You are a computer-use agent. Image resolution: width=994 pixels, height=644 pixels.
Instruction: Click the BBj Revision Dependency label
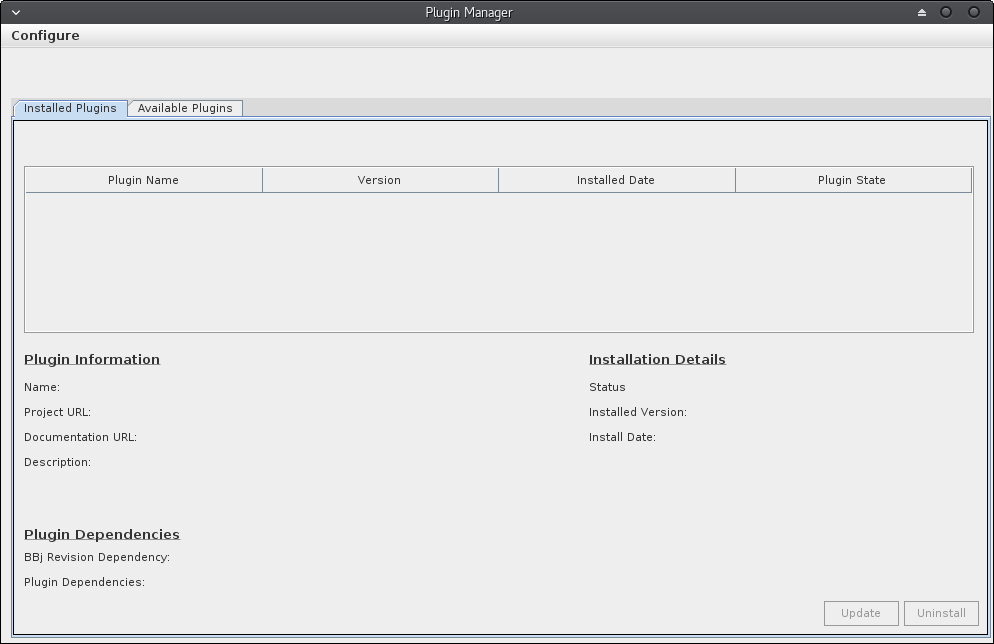click(97, 557)
